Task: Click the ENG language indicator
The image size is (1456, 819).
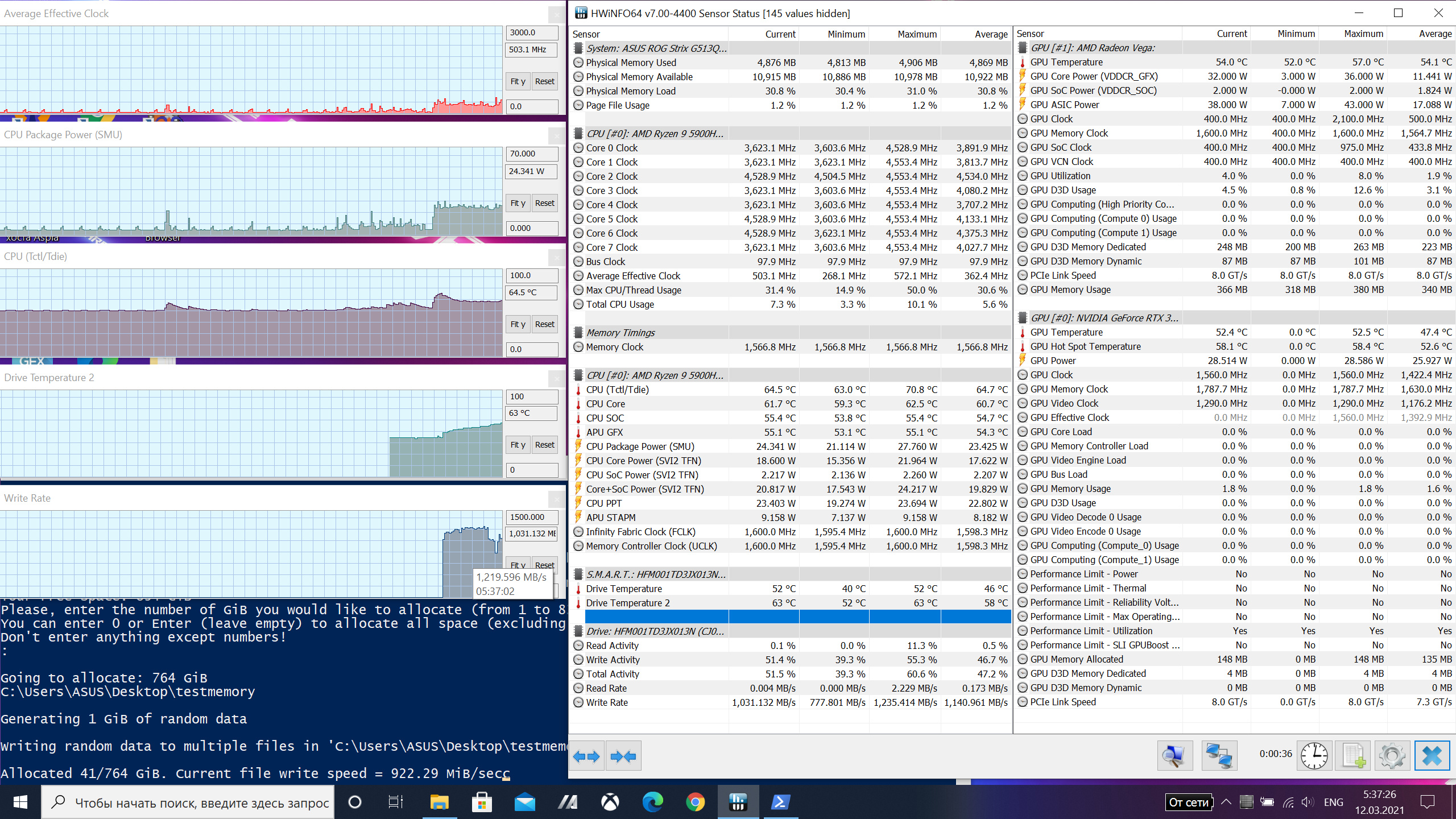Action: tap(1333, 802)
